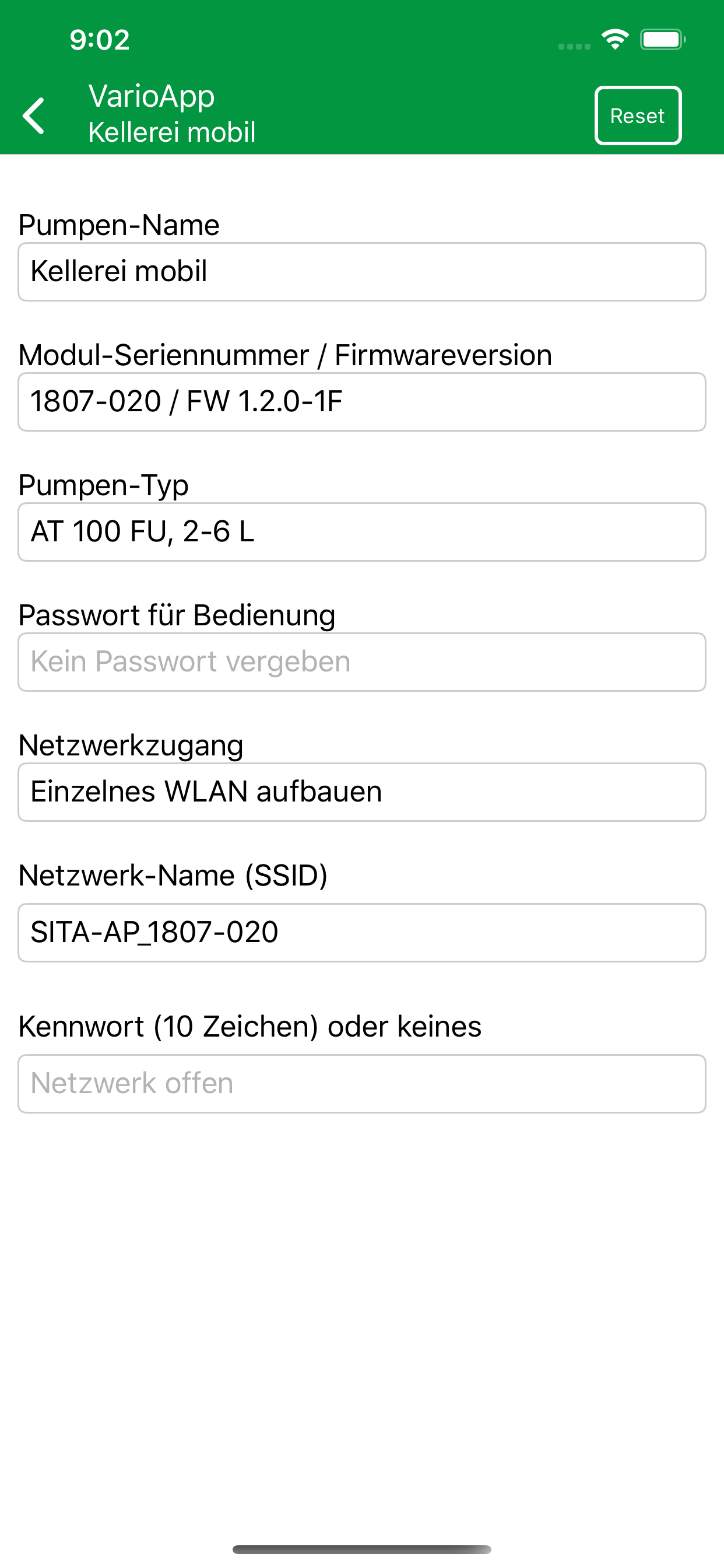Tap the Wi-Fi status icon
This screenshot has height=1568, width=724.
click(x=614, y=40)
